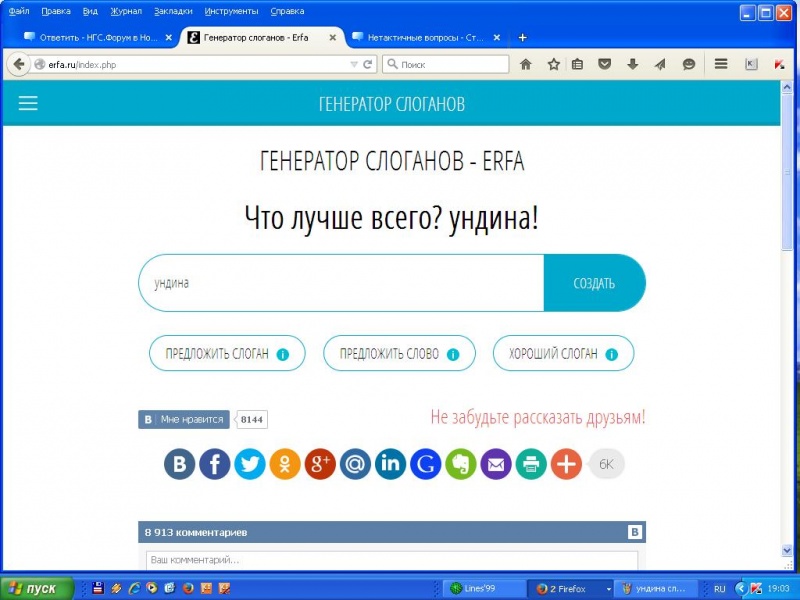Click the slogan word input containing ундина

pos(340,283)
